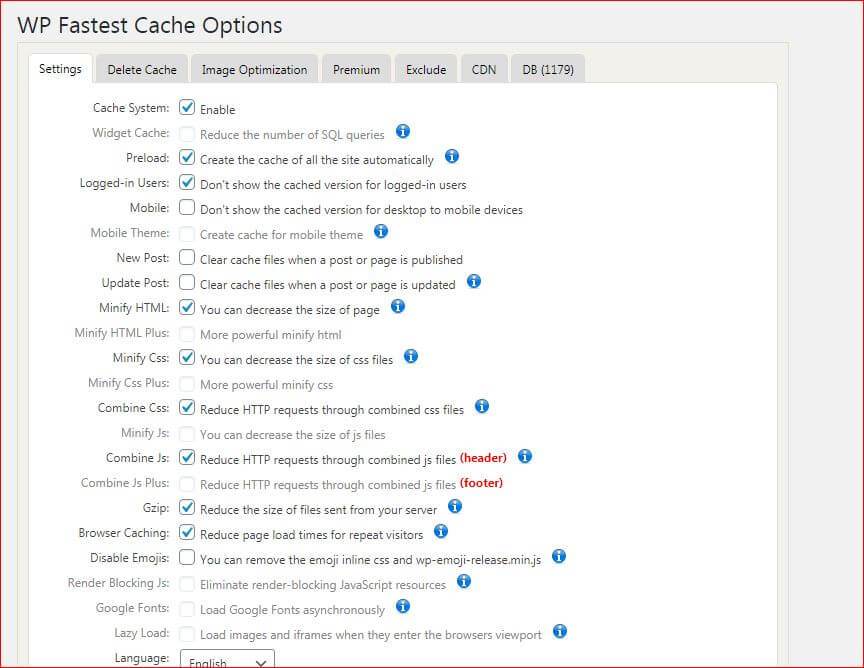
Task: Open info icon beside Preload option
Action: 452,156
